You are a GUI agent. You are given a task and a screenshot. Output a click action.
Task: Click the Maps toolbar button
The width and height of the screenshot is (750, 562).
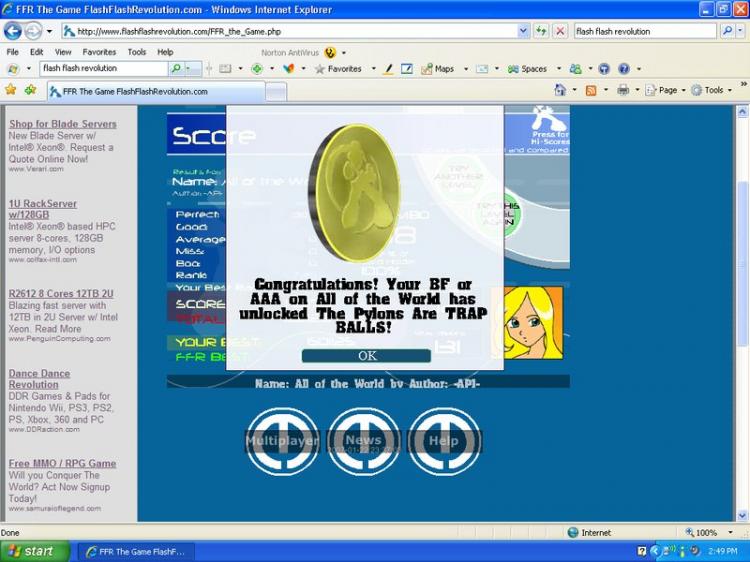pos(438,69)
